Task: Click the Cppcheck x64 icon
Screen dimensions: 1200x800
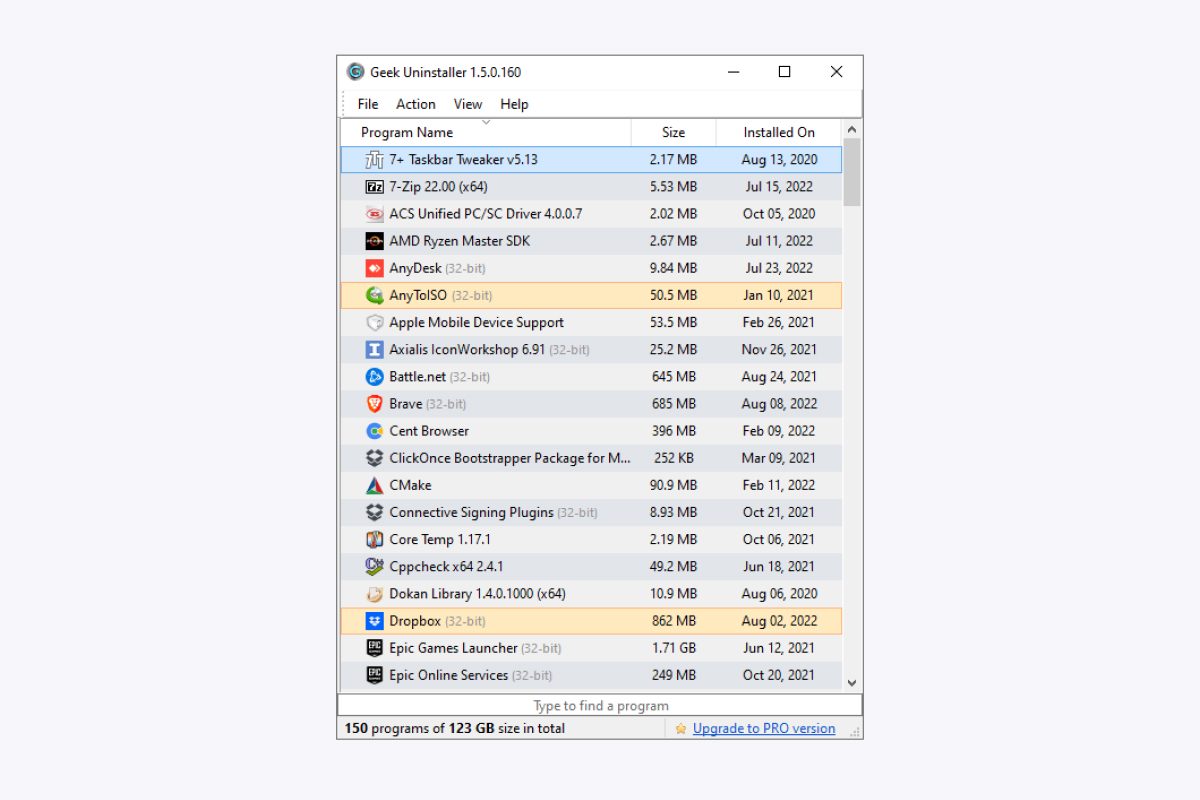Action: click(376, 566)
